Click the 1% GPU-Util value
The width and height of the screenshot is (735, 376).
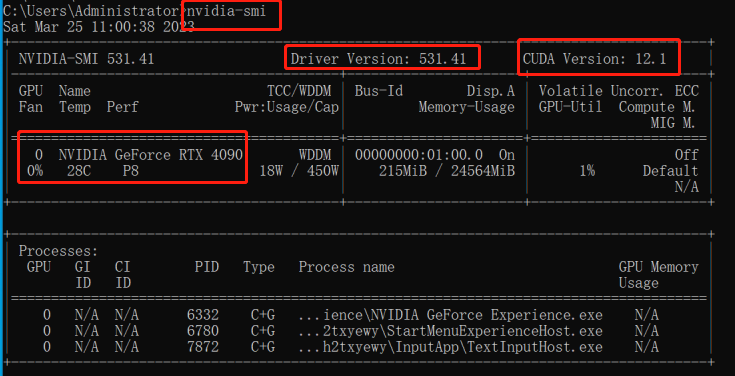587,171
